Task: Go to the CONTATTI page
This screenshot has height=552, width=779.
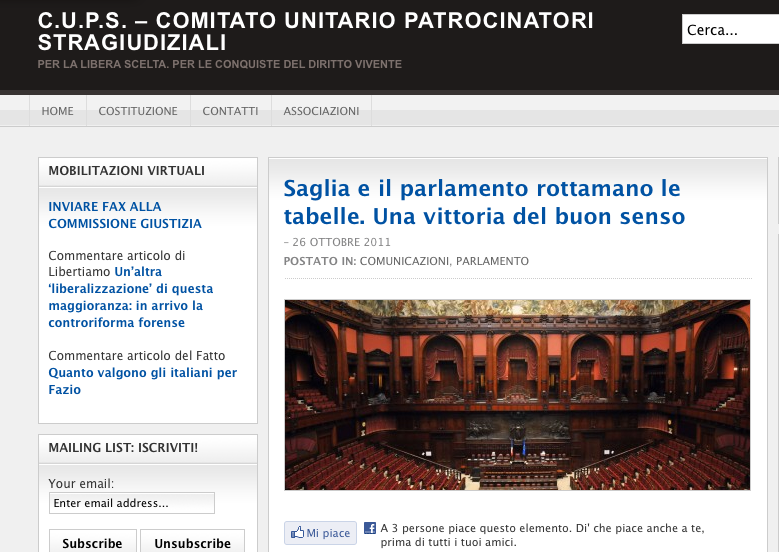Action: [x=231, y=111]
